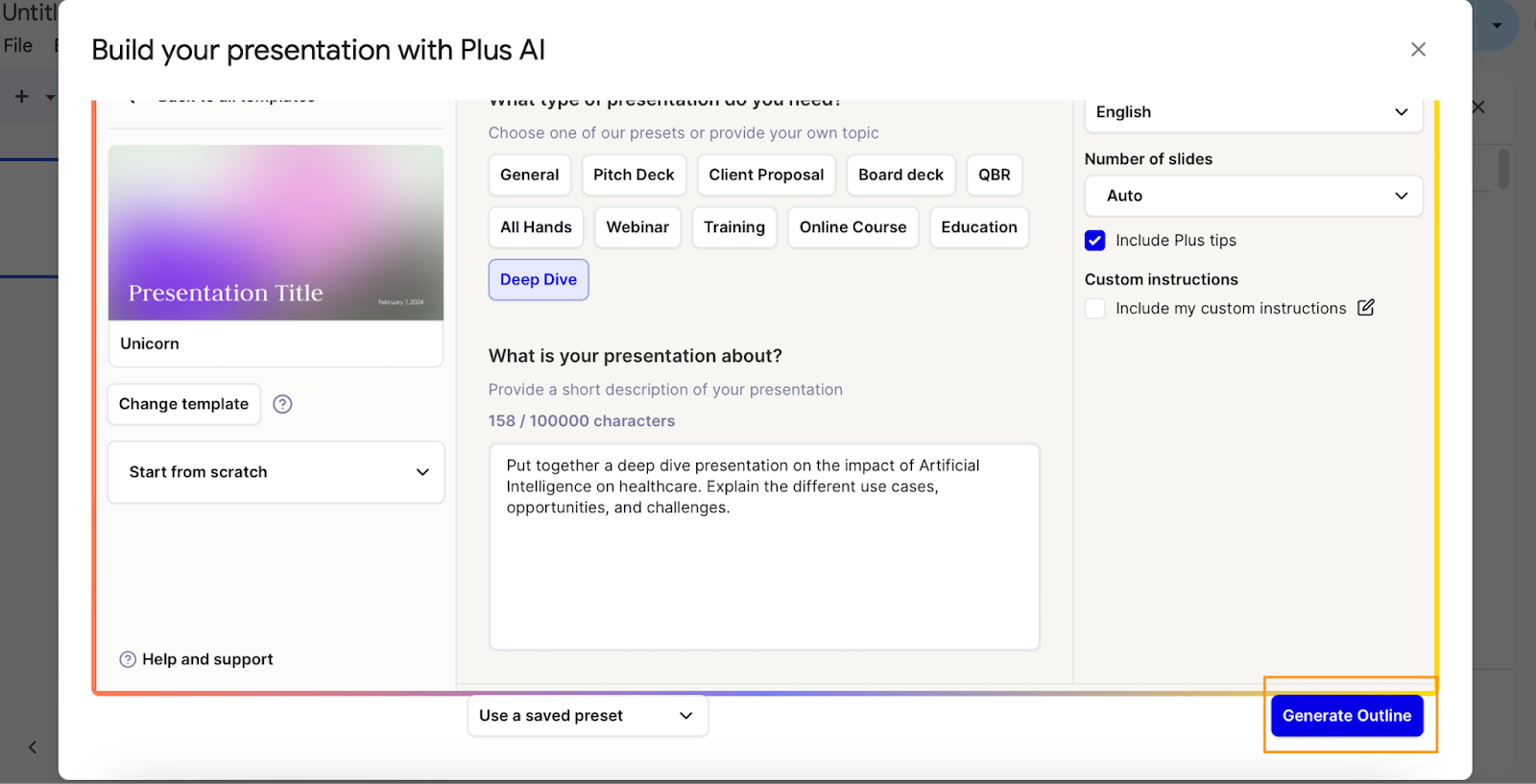Screen dimensions: 1536x784
Task: Select the Deep Dive preset
Action: 539,279
